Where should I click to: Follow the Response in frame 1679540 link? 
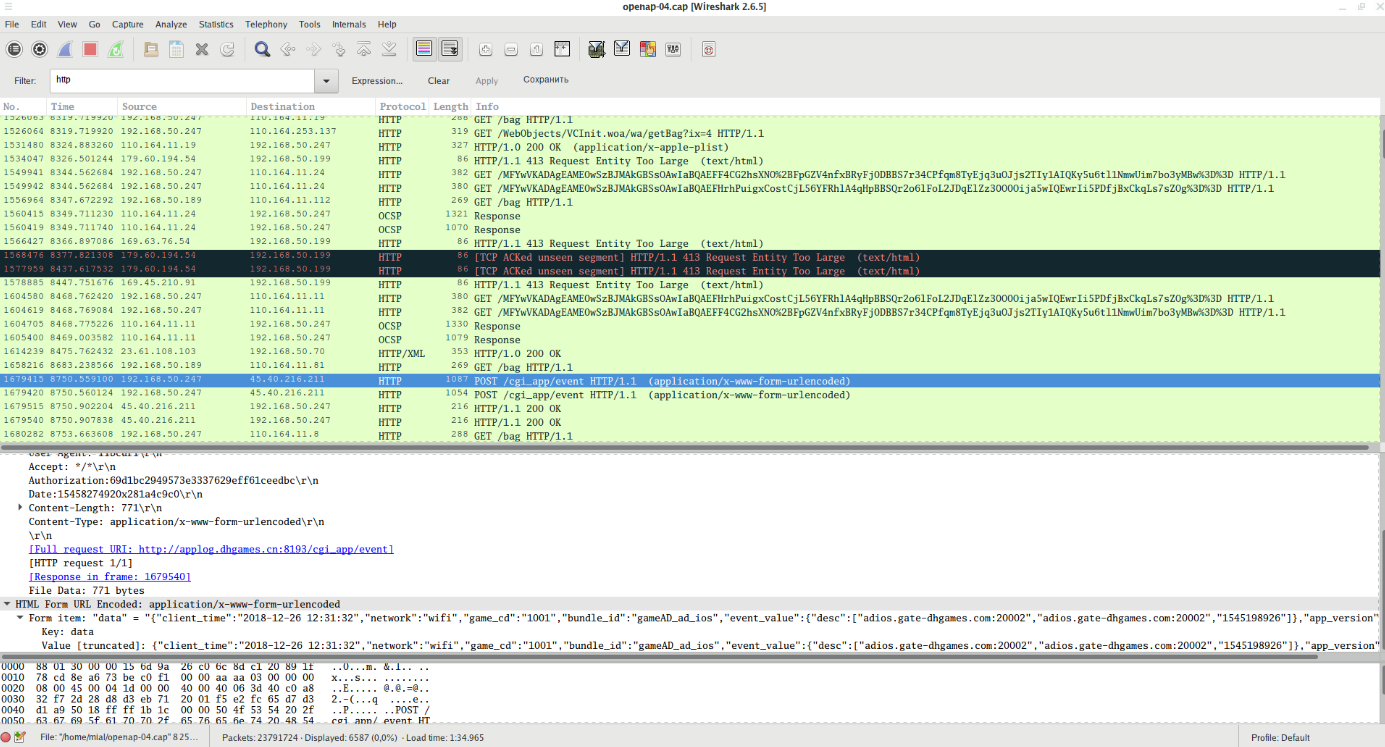(x=110, y=577)
